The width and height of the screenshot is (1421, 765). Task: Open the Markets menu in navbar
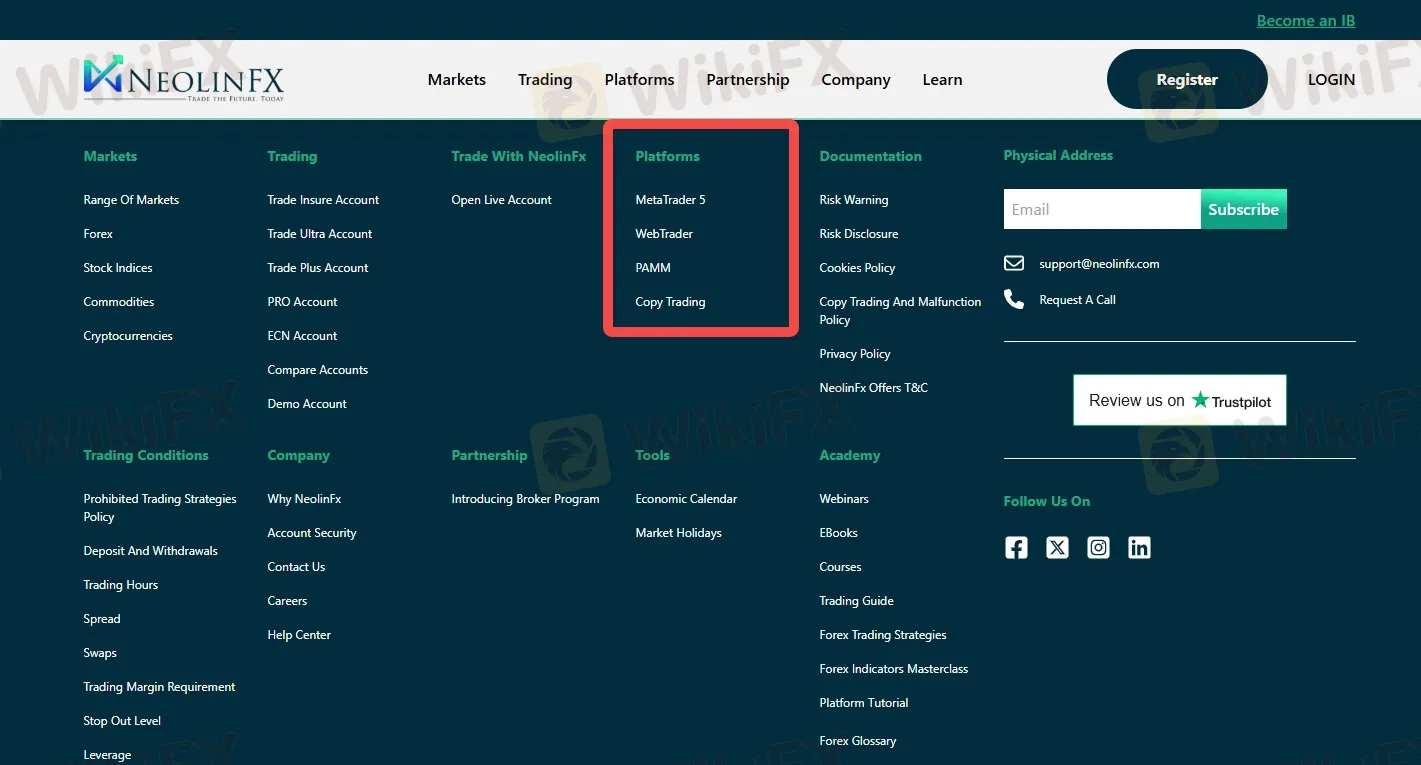click(x=457, y=80)
